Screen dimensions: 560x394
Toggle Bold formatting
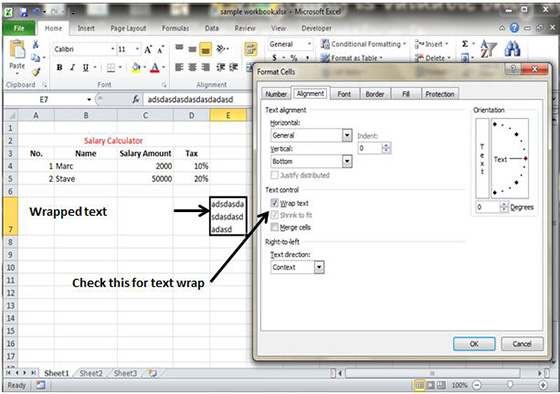60,67
